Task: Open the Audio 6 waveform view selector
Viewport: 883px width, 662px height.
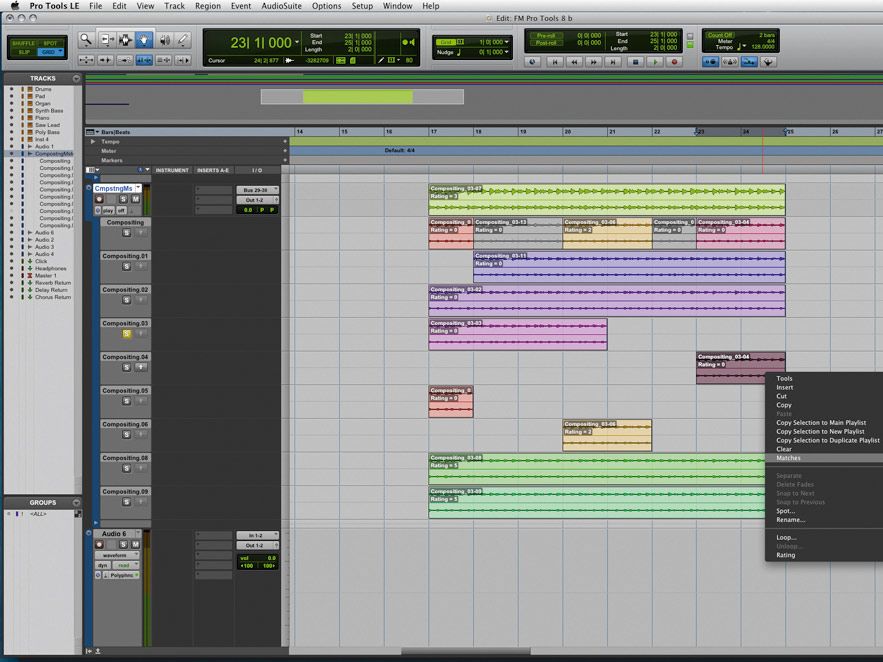Action: point(117,555)
